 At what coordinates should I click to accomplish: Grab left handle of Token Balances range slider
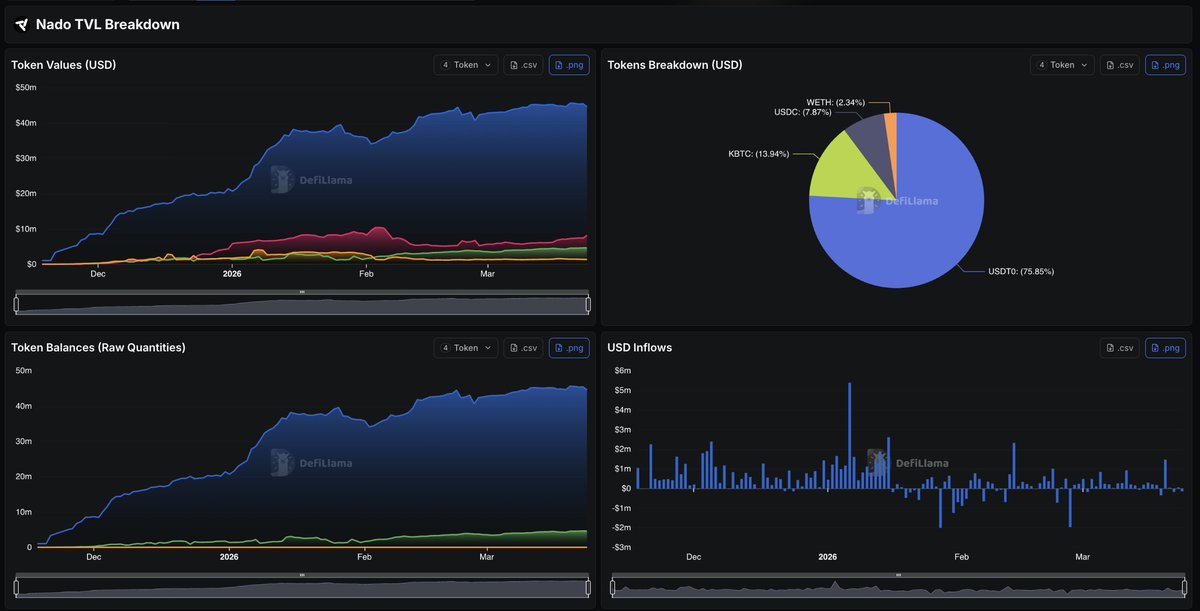pyautogui.click(x=15, y=587)
